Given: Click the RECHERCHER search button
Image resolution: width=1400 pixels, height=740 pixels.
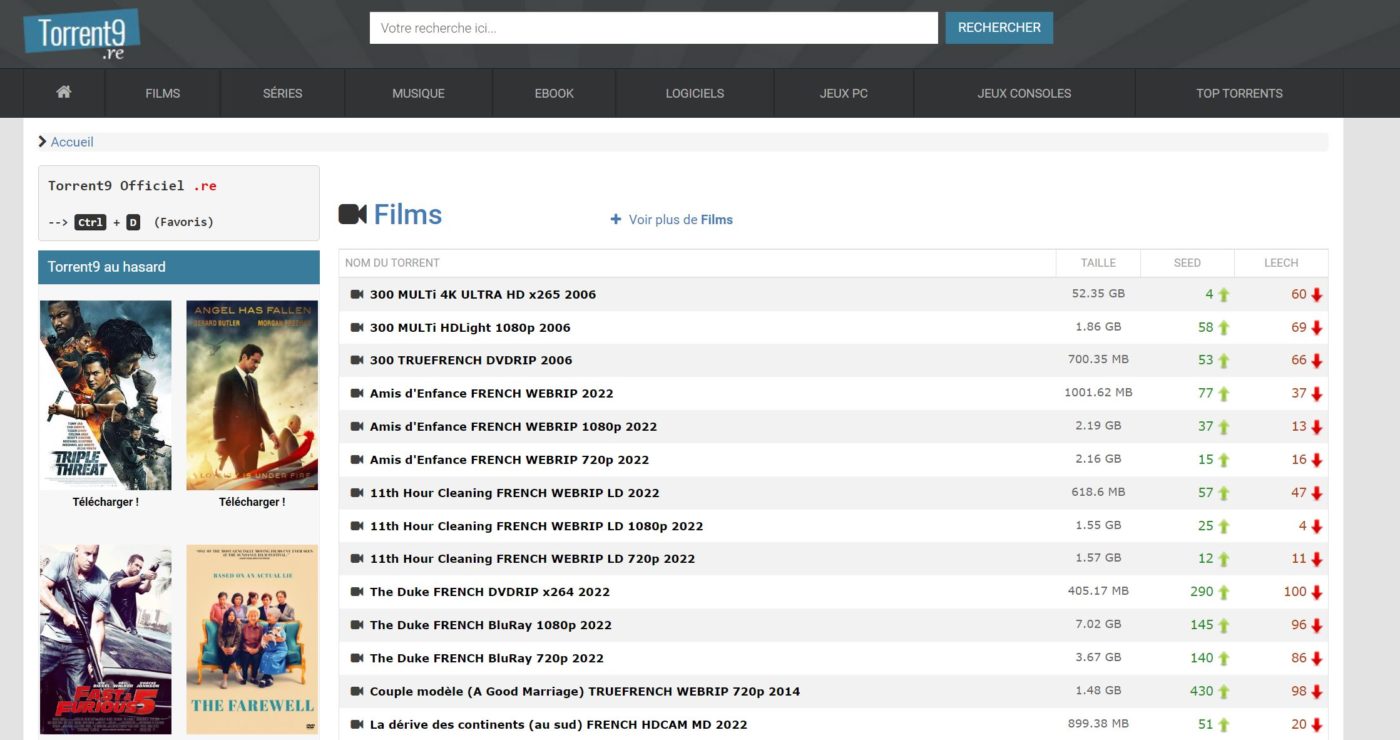Looking at the screenshot, I should click(x=999, y=28).
